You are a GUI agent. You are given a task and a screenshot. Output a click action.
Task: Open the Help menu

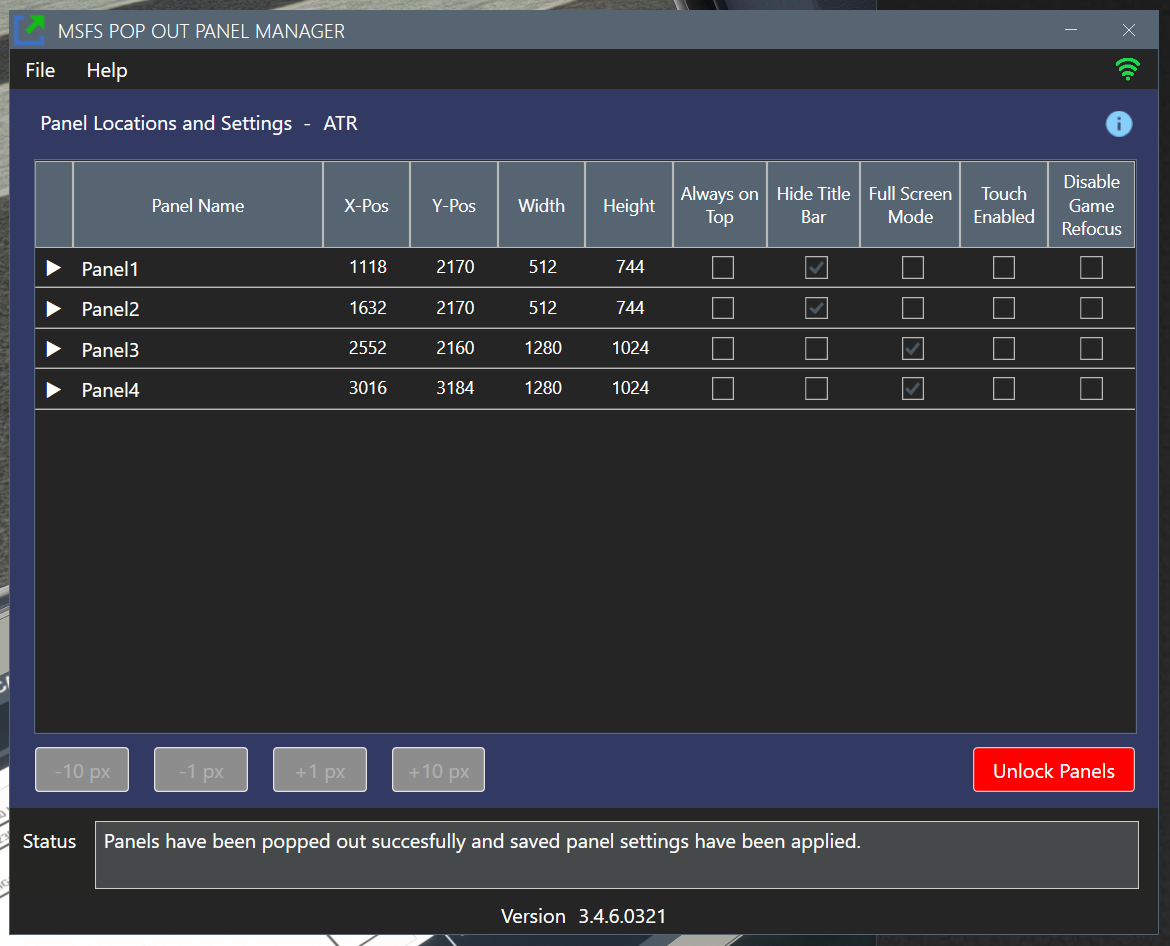[x=107, y=70]
